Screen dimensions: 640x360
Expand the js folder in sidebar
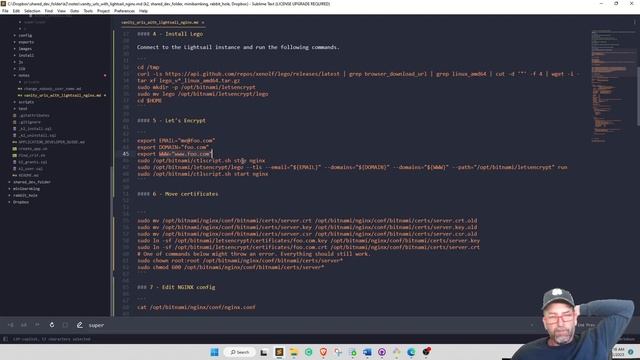point(20,62)
